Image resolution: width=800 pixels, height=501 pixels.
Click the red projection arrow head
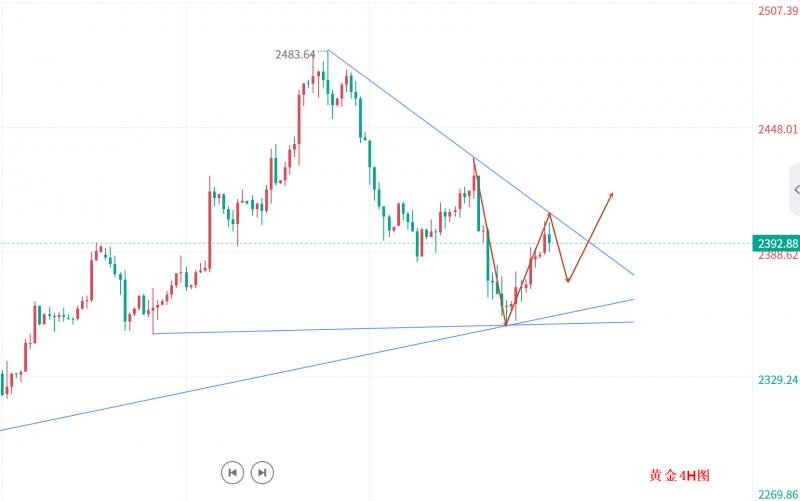coord(610,194)
